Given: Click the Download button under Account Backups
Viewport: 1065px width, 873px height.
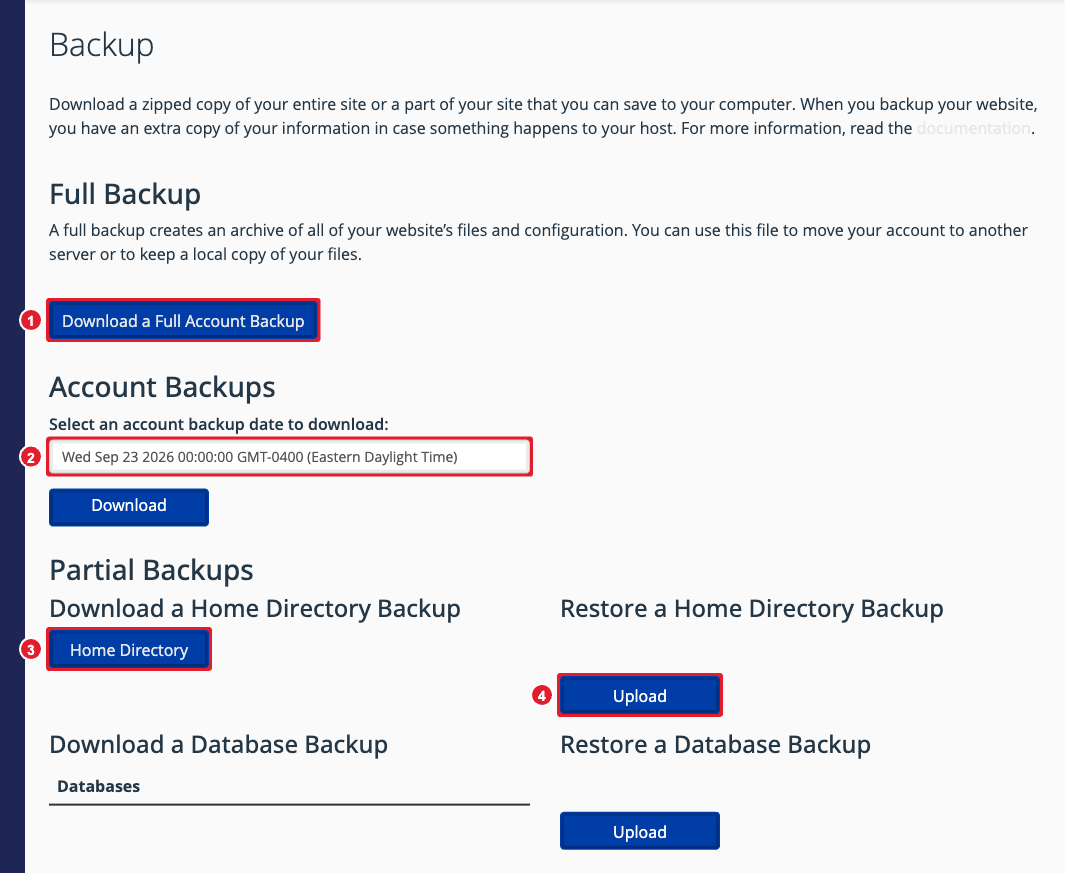Looking at the screenshot, I should 129,507.
